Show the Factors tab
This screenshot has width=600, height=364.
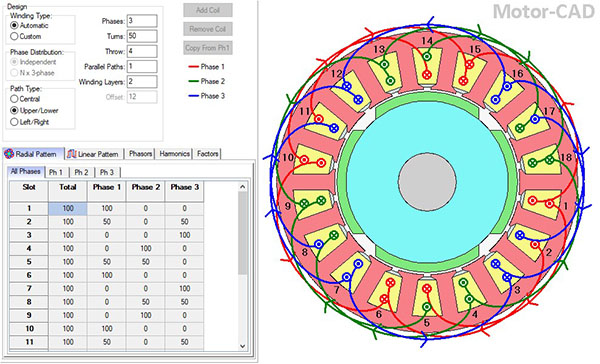[208, 154]
